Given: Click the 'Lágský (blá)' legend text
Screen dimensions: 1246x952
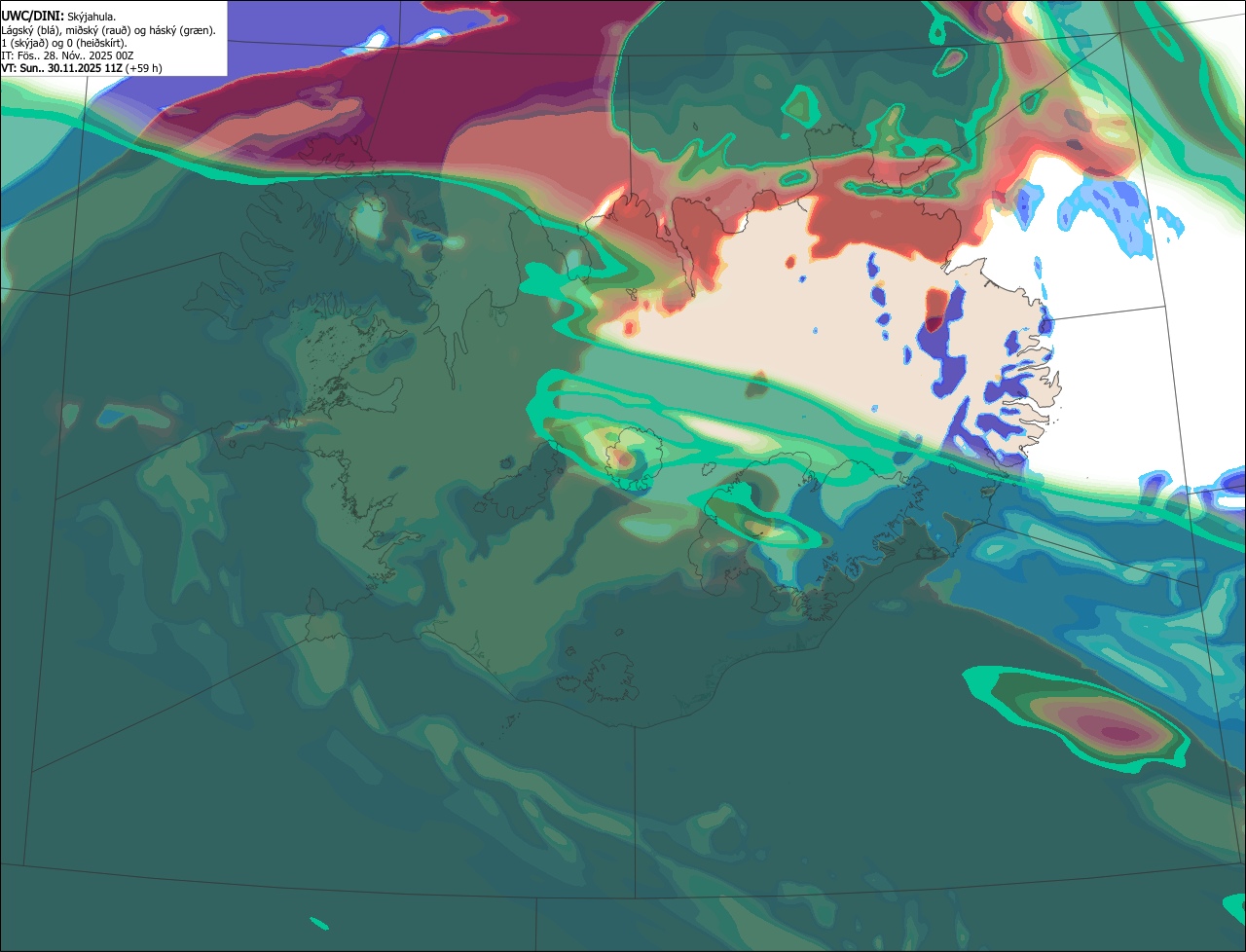Looking at the screenshot, I should 29,31.
